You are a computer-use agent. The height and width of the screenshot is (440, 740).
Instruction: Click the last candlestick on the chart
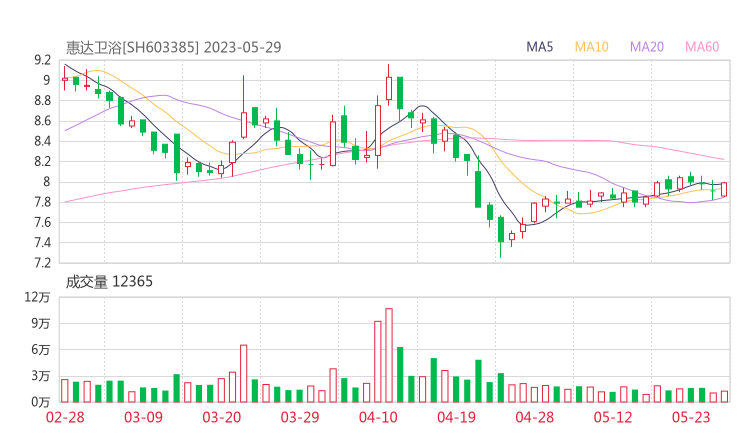(x=724, y=189)
